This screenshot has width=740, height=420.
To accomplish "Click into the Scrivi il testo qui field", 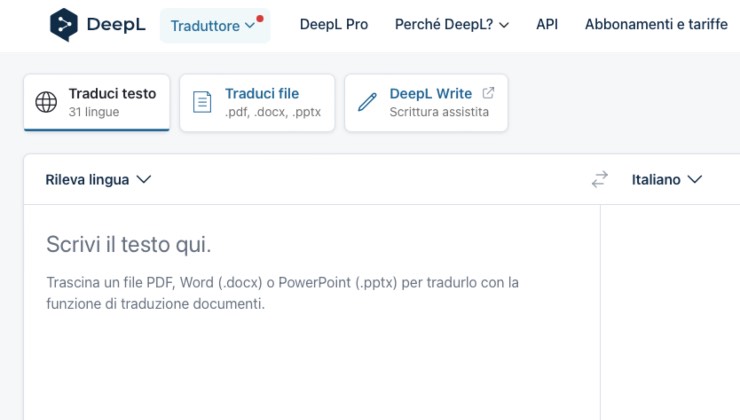I will [x=312, y=312].
